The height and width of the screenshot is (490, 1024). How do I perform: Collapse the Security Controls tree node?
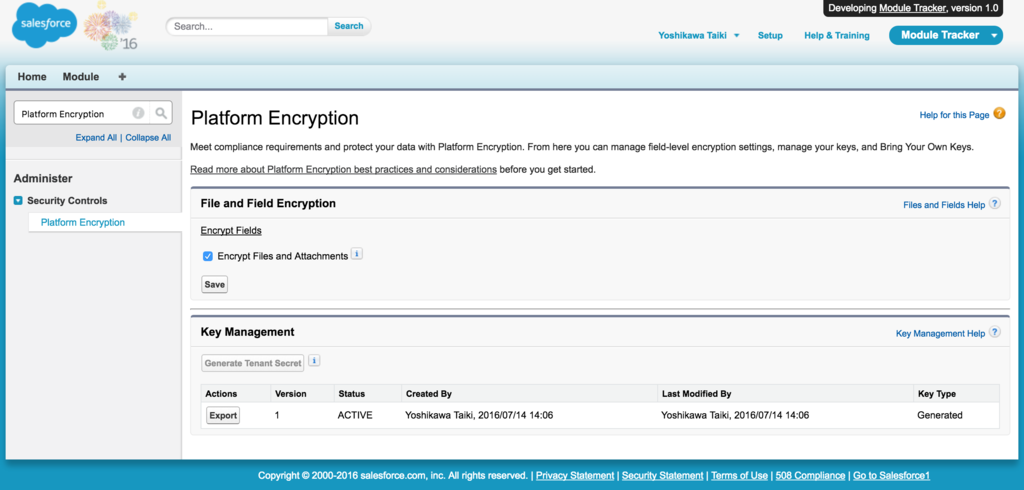(x=18, y=201)
